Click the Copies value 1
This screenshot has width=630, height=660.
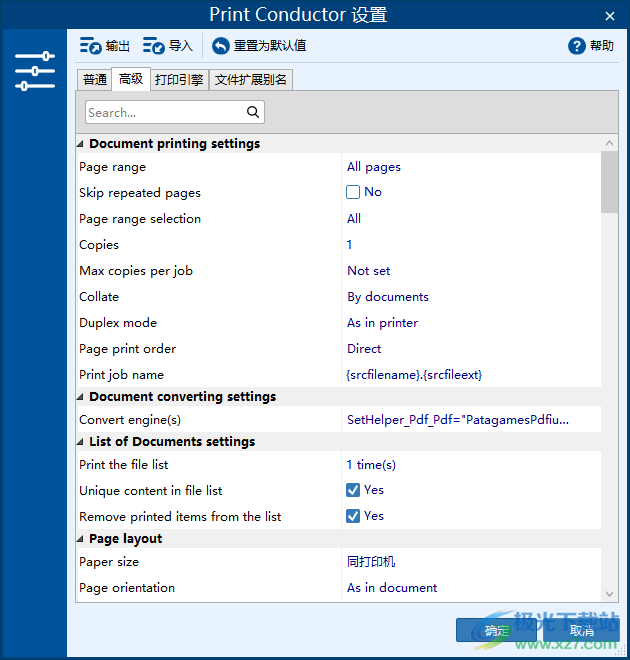[x=349, y=245]
